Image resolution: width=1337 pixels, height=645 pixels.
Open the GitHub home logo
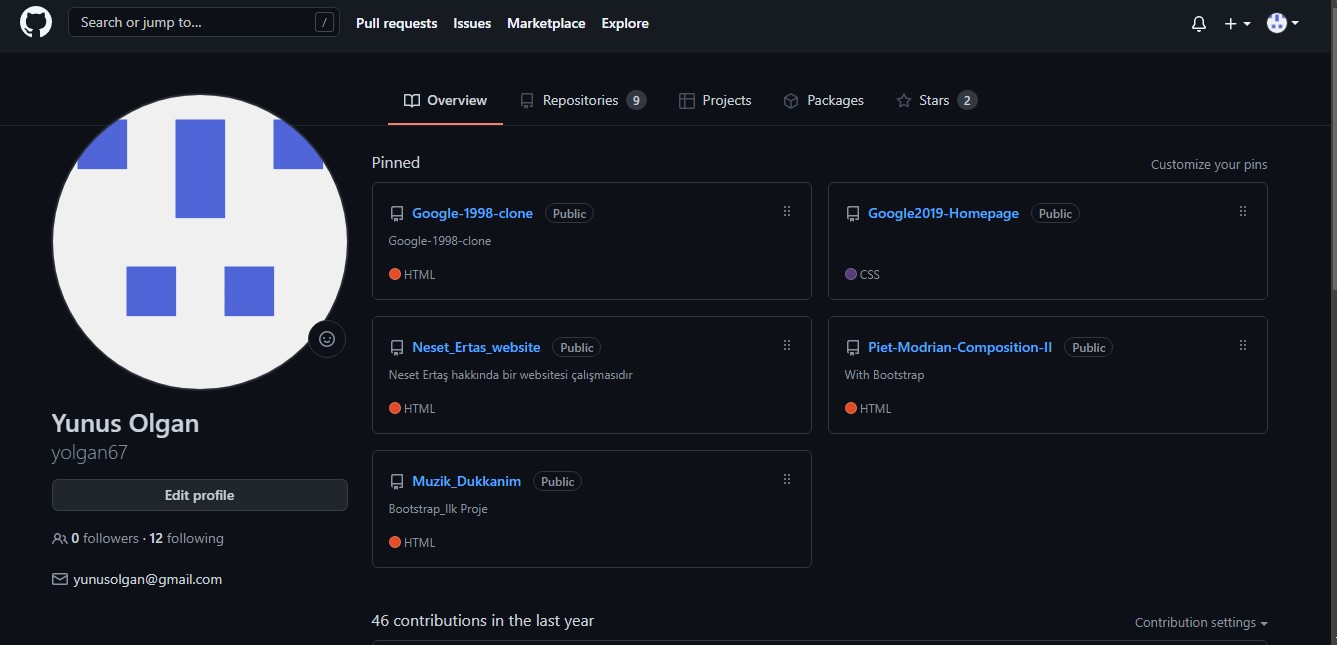pyautogui.click(x=36, y=22)
